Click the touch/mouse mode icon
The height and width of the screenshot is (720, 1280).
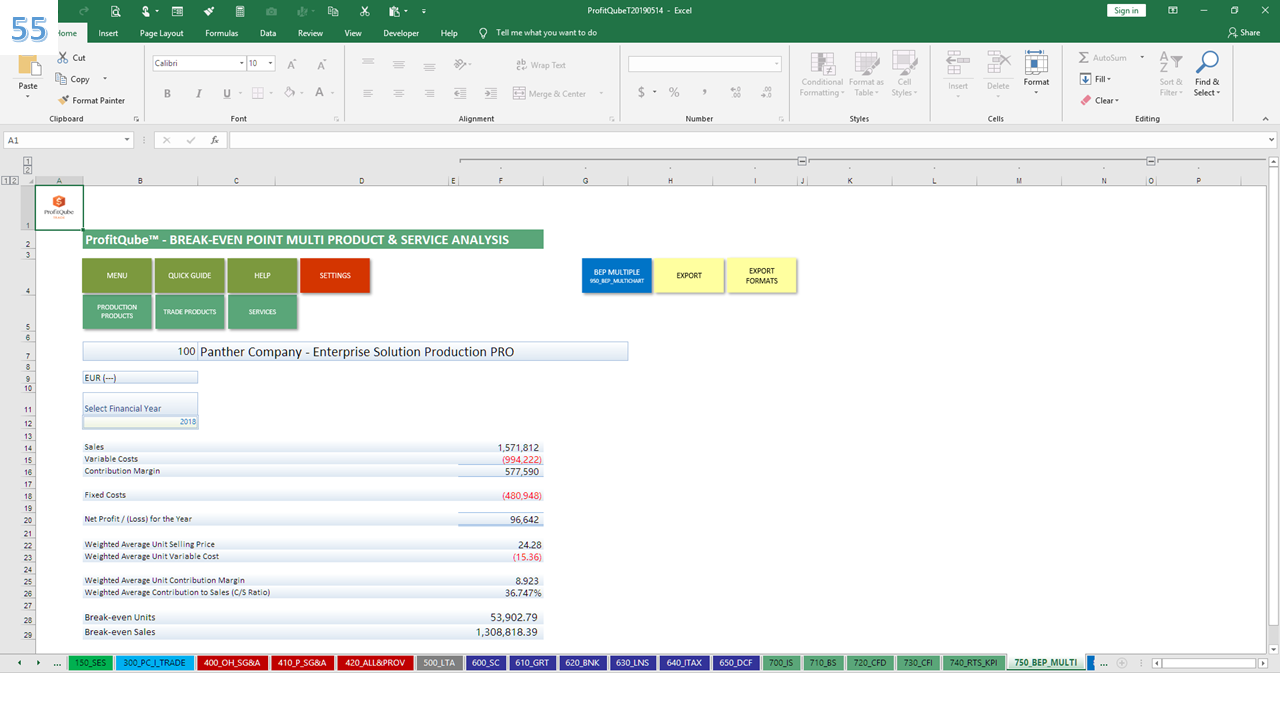(x=148, y=11)
